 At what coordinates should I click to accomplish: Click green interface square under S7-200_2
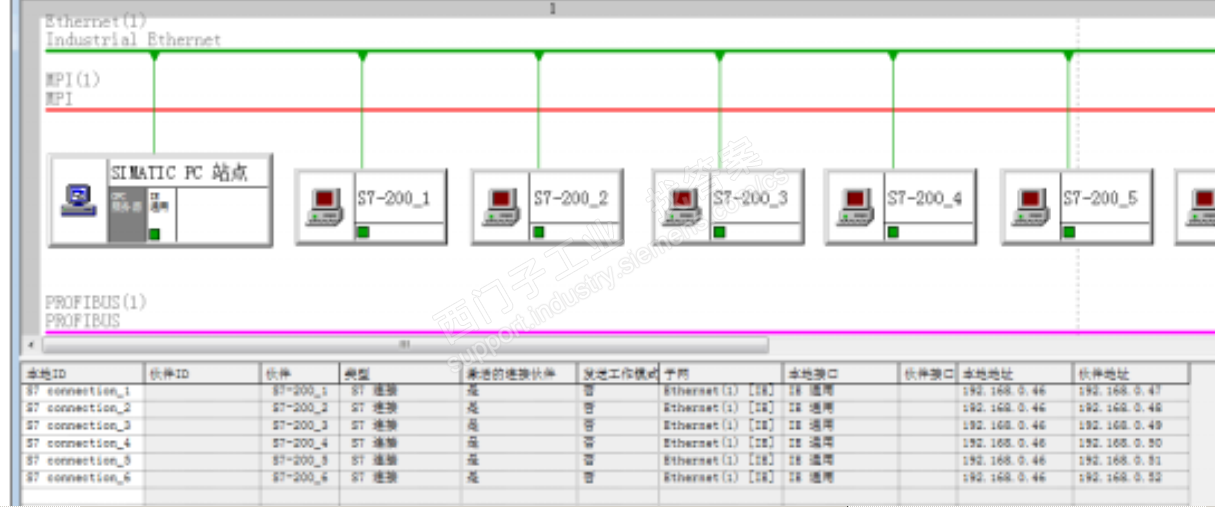click(539, 233)
